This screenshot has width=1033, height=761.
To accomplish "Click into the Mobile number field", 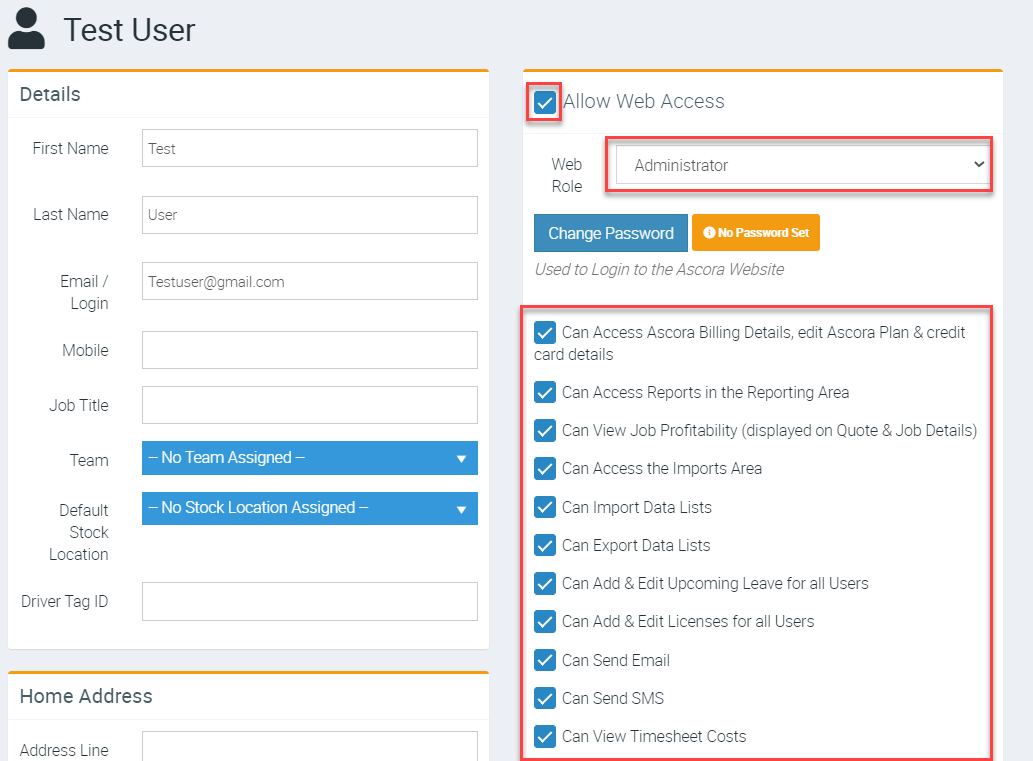I will tap(309, 350).
